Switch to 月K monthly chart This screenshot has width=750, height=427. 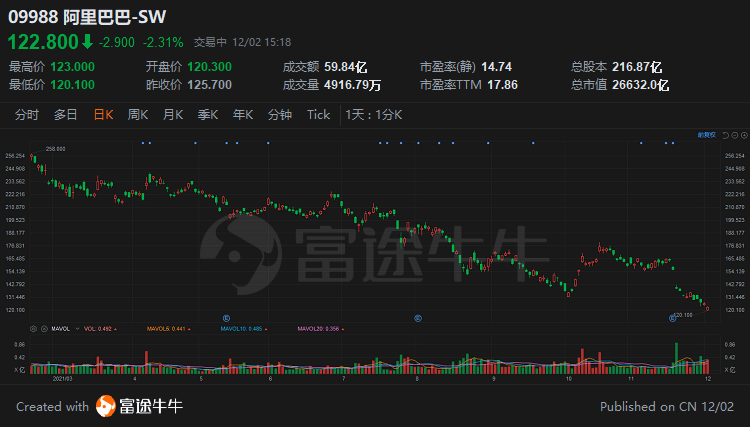click(173, 115)
